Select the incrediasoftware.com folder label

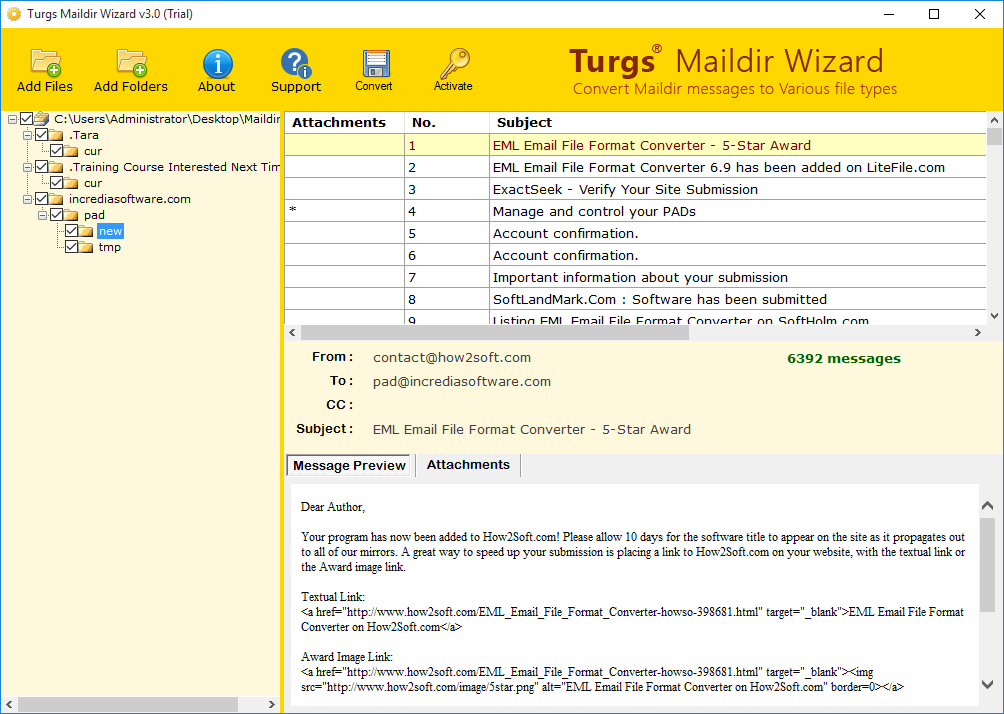click(130, 199)
